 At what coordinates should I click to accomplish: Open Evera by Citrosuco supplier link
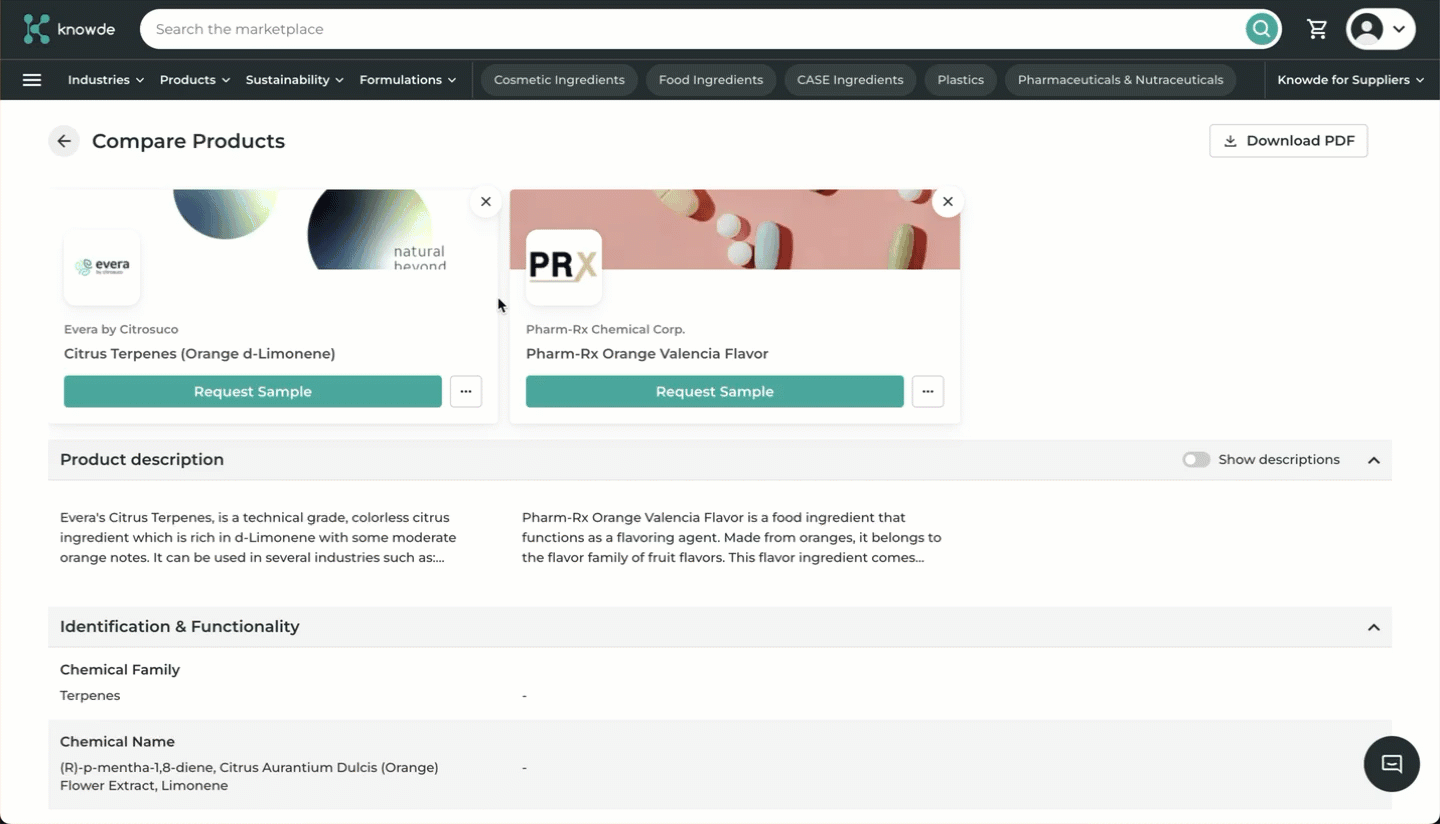pos(121,329)
